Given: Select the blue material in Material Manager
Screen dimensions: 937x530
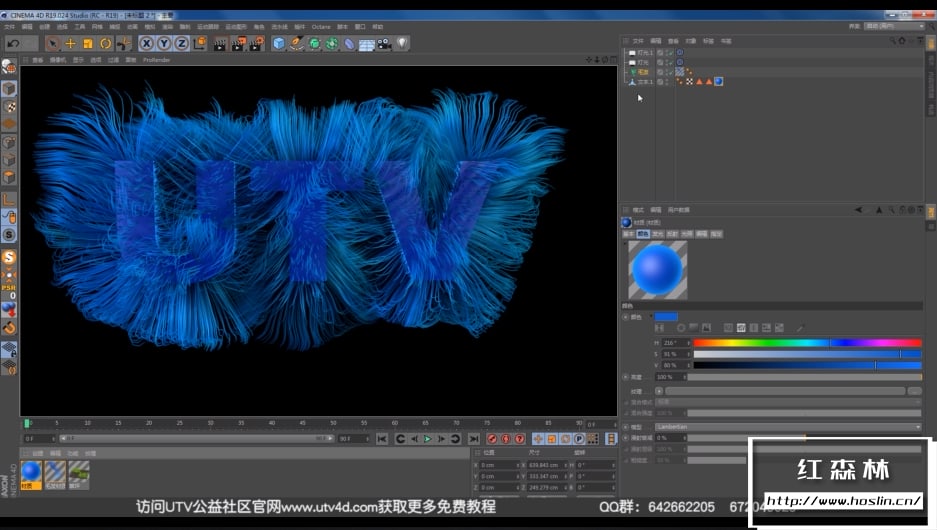Looking at the screenshot, I should pyautogui.click(x=31, y=475).
